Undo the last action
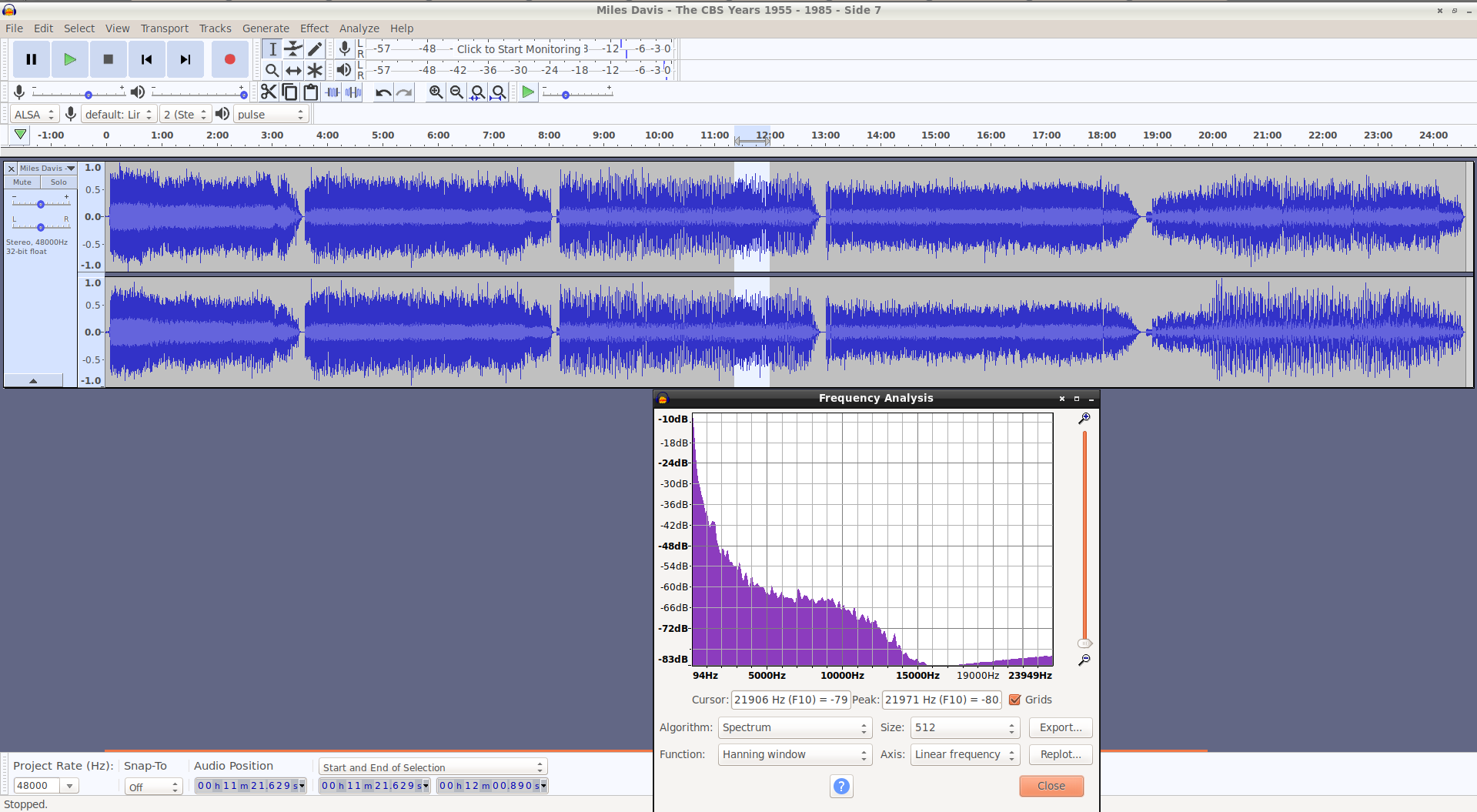Image resolution: width=1477 pixels, height=812 pixels. pyautogui.click(x=383, y=92)
